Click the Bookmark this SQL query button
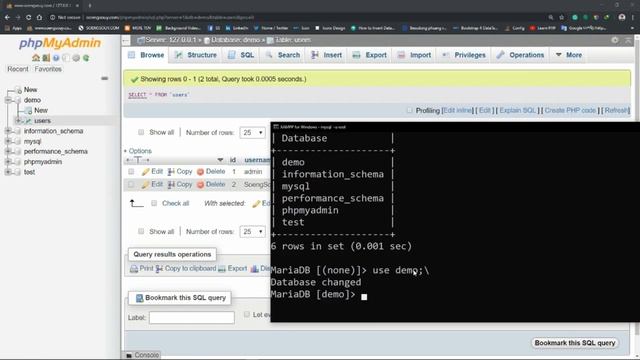640x360 pixels. [x=575, y=343]
